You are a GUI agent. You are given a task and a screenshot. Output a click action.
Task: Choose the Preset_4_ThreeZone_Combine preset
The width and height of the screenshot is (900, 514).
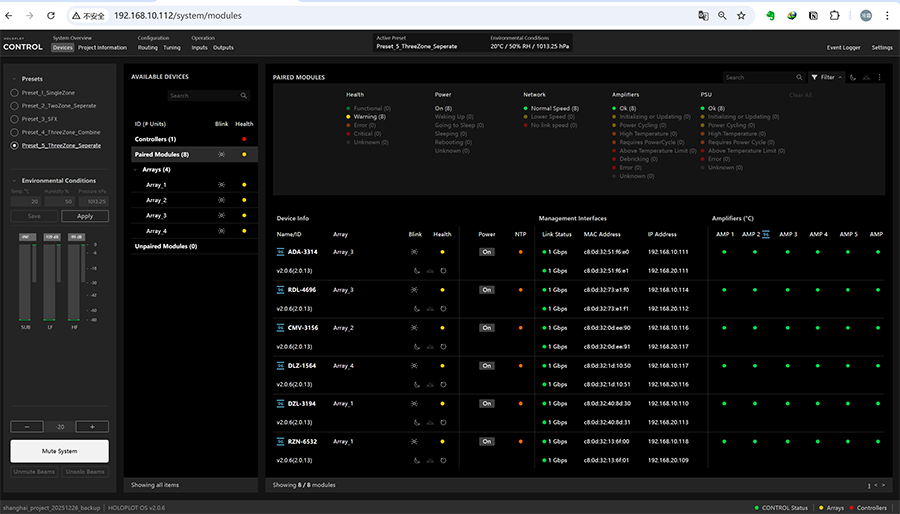[x=14, y=132]
